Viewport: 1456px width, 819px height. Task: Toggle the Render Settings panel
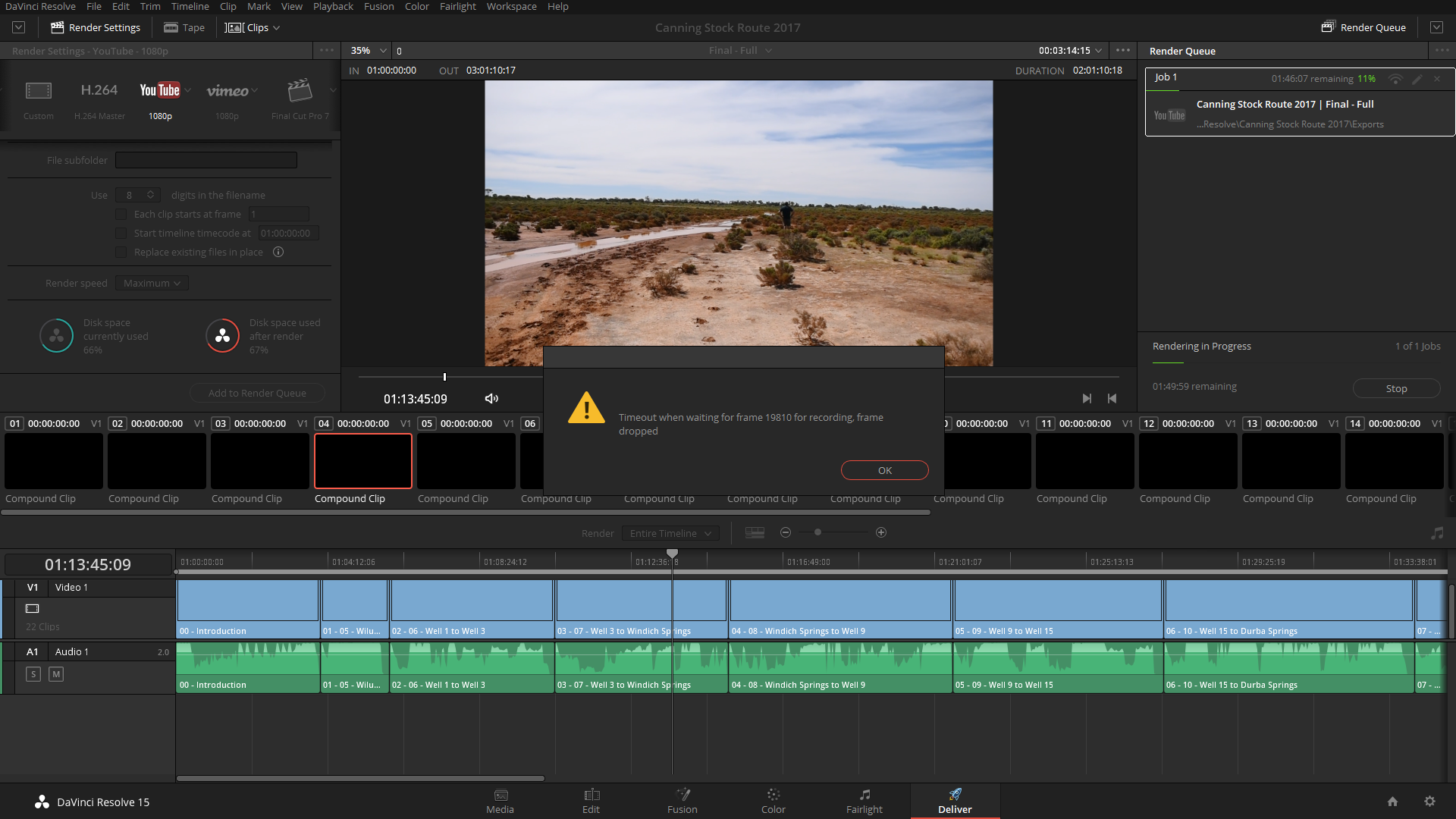click(96, 28)
